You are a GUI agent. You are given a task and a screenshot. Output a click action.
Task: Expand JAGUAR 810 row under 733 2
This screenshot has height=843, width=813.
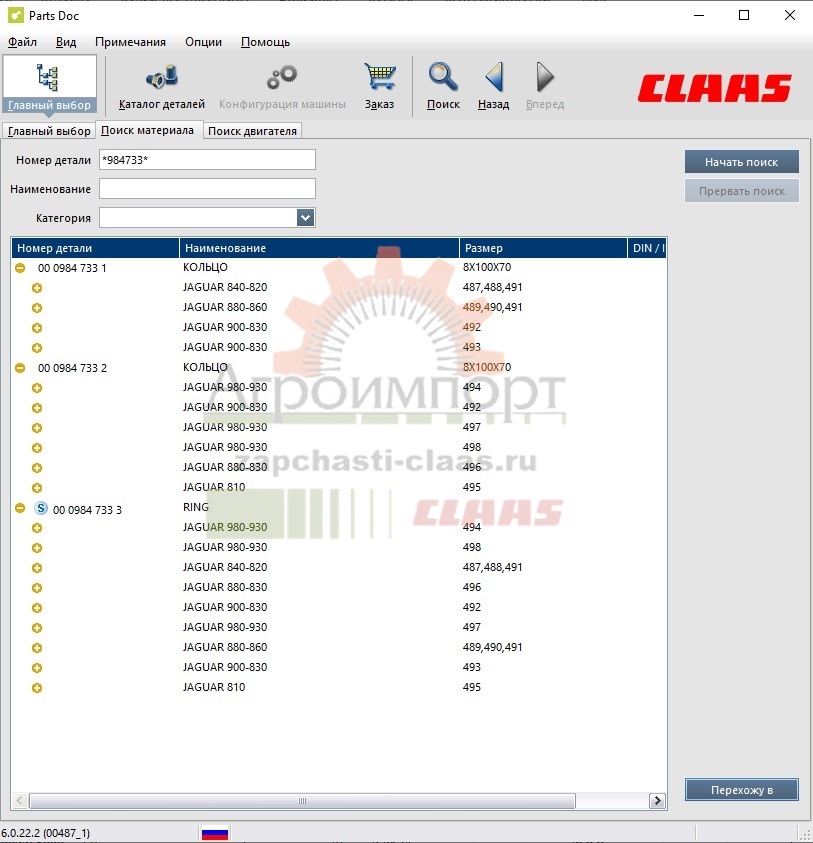point(37,488)
